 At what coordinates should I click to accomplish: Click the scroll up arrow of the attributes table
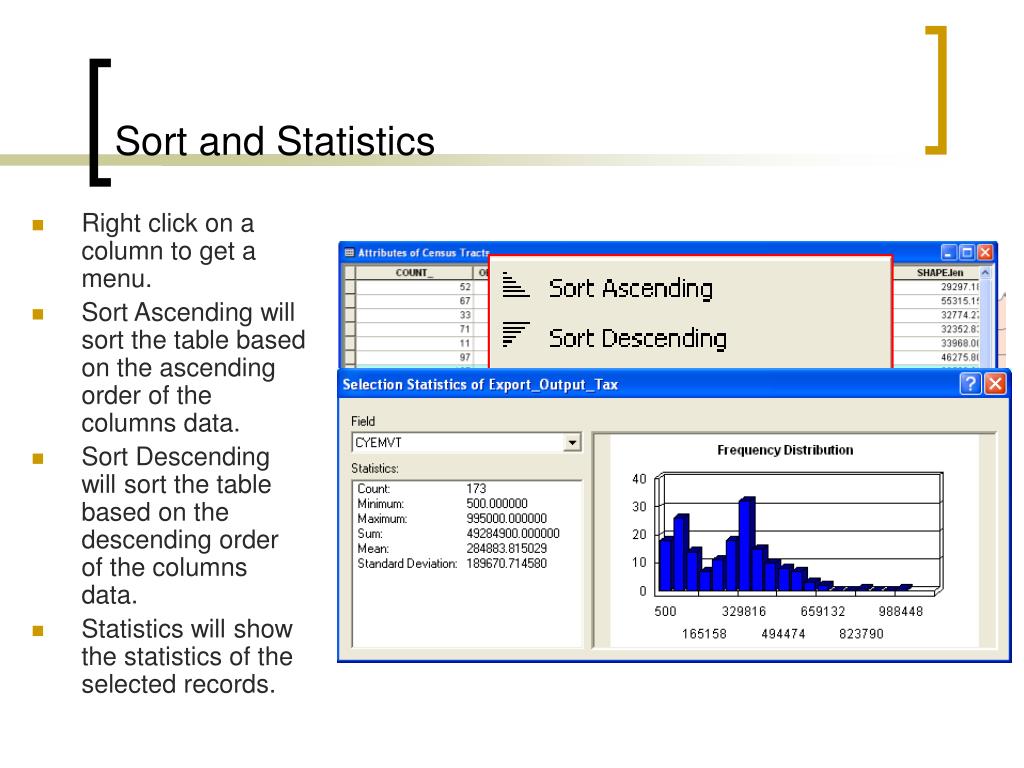pos(985,272)
